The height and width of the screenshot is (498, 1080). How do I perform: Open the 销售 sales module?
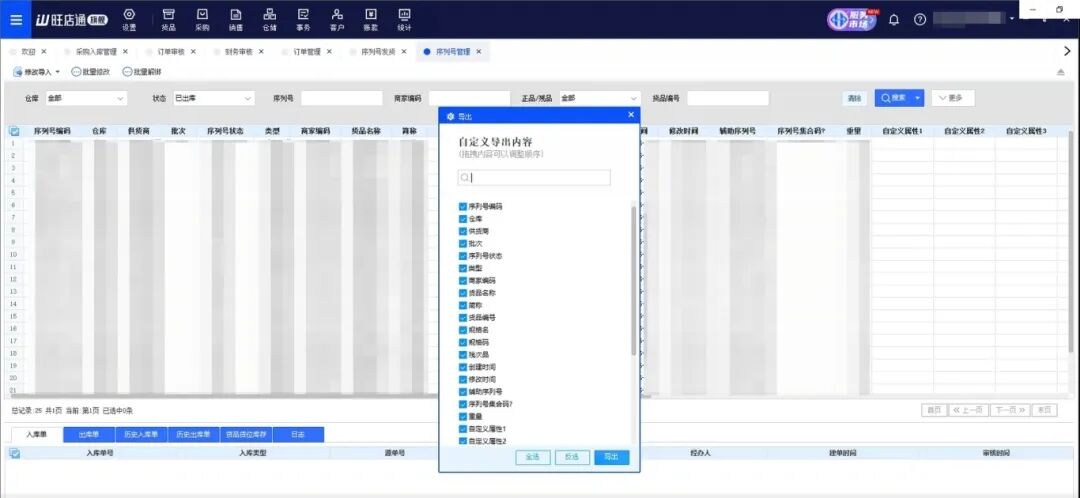tap(236, 21)
